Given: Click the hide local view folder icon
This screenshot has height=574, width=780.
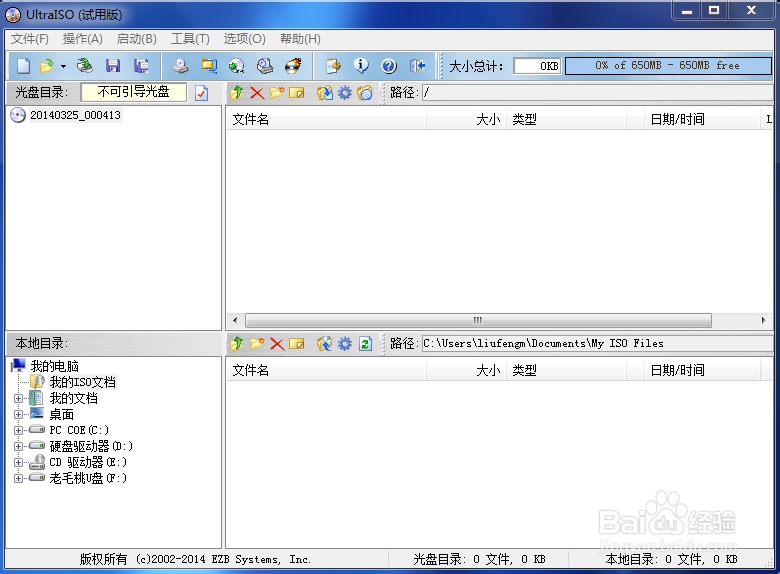Looking at the screenshot, I should coord(365,93).
